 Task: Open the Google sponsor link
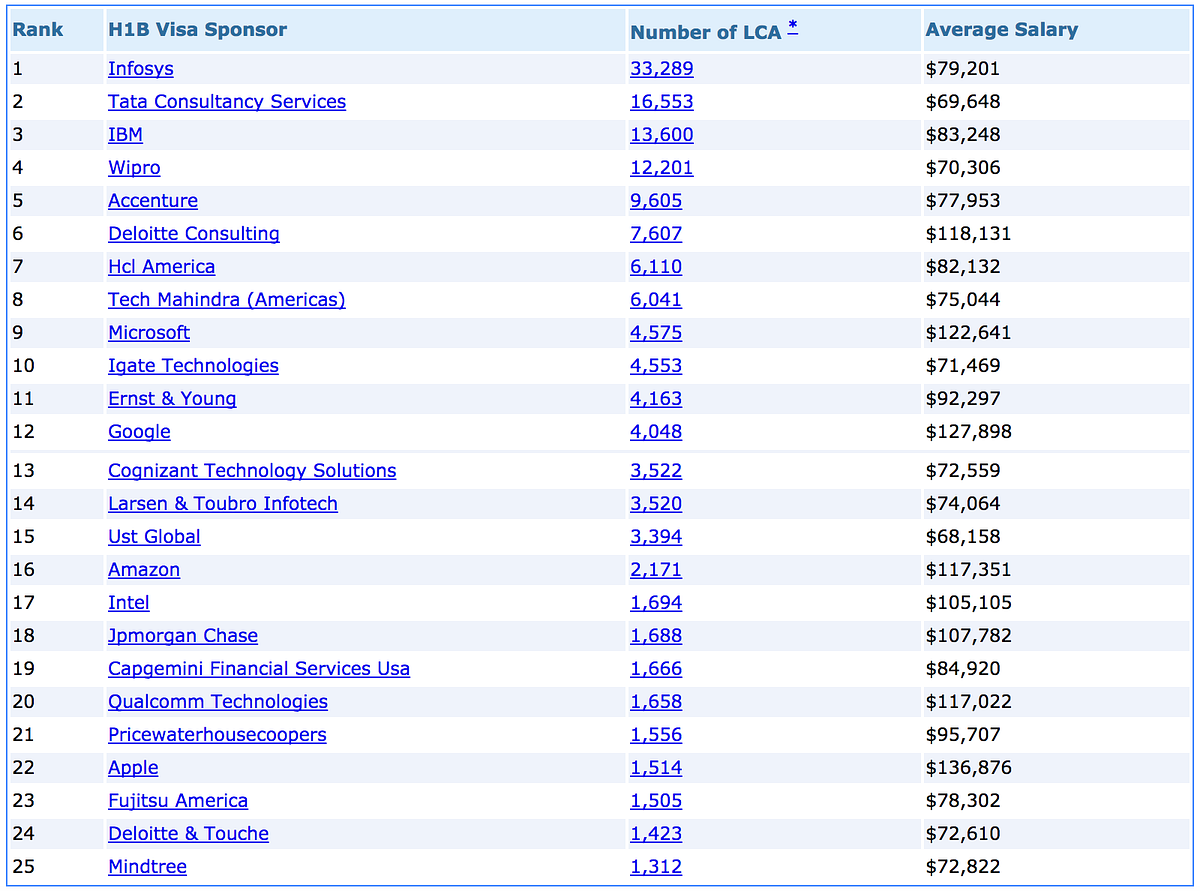[x=139, y=432]
